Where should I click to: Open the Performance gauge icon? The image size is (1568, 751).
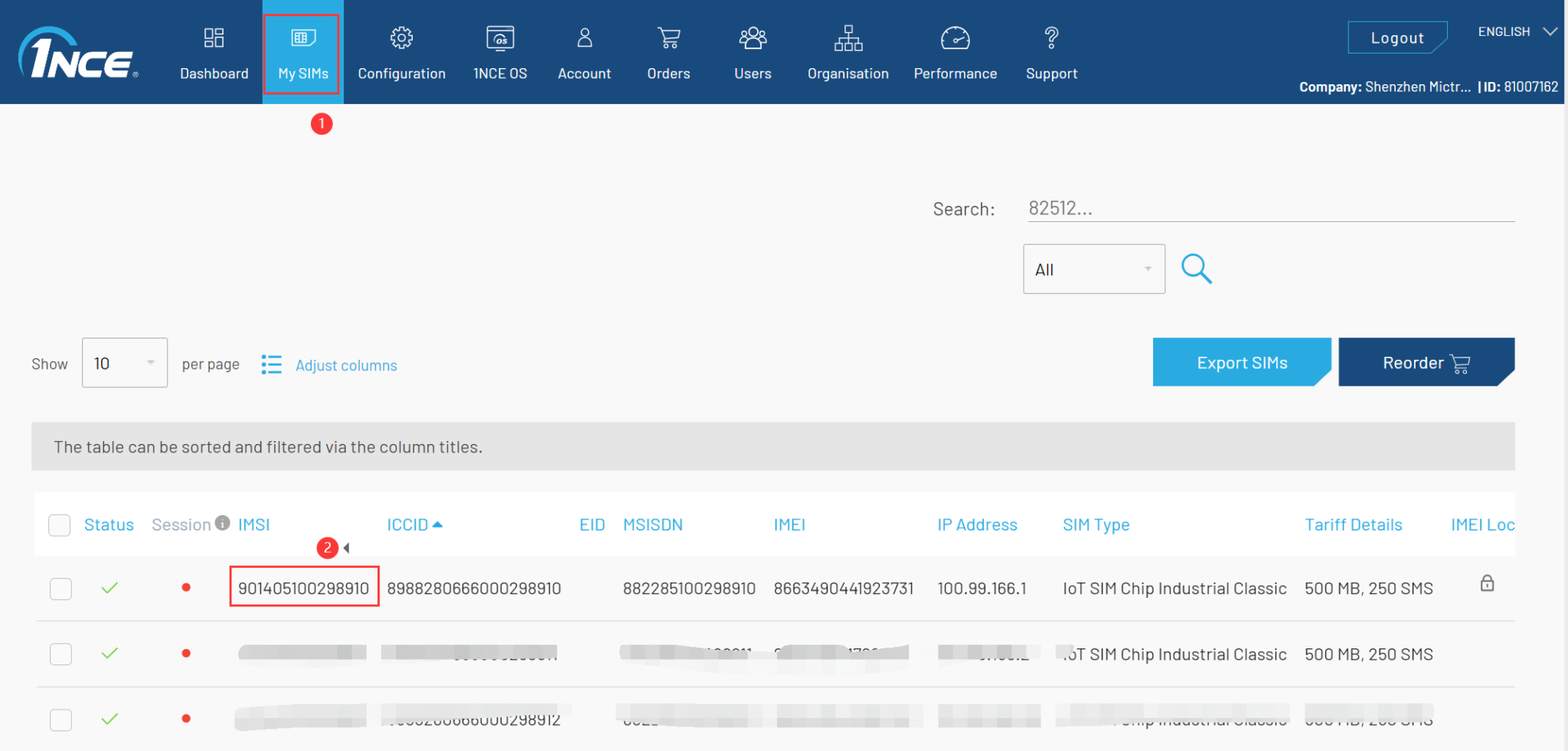click(955, 38)
